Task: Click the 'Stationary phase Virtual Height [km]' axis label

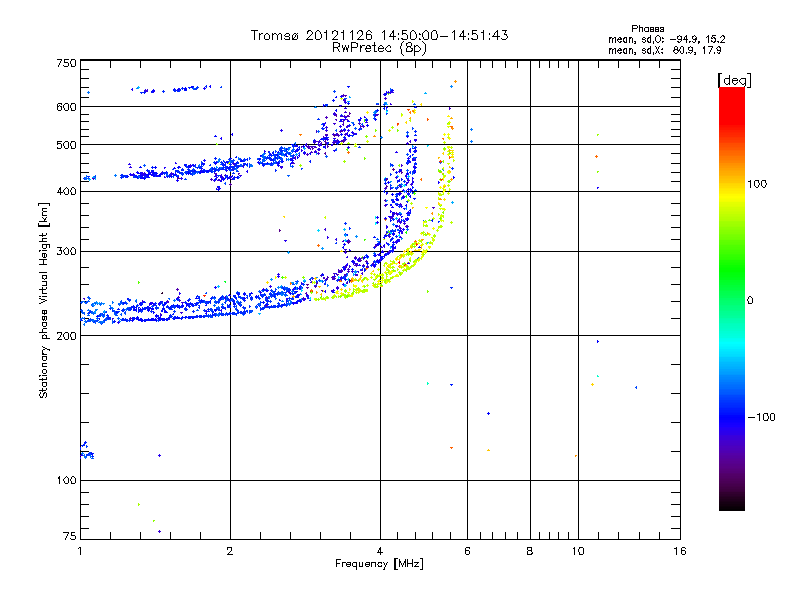Action: [43, 300]
